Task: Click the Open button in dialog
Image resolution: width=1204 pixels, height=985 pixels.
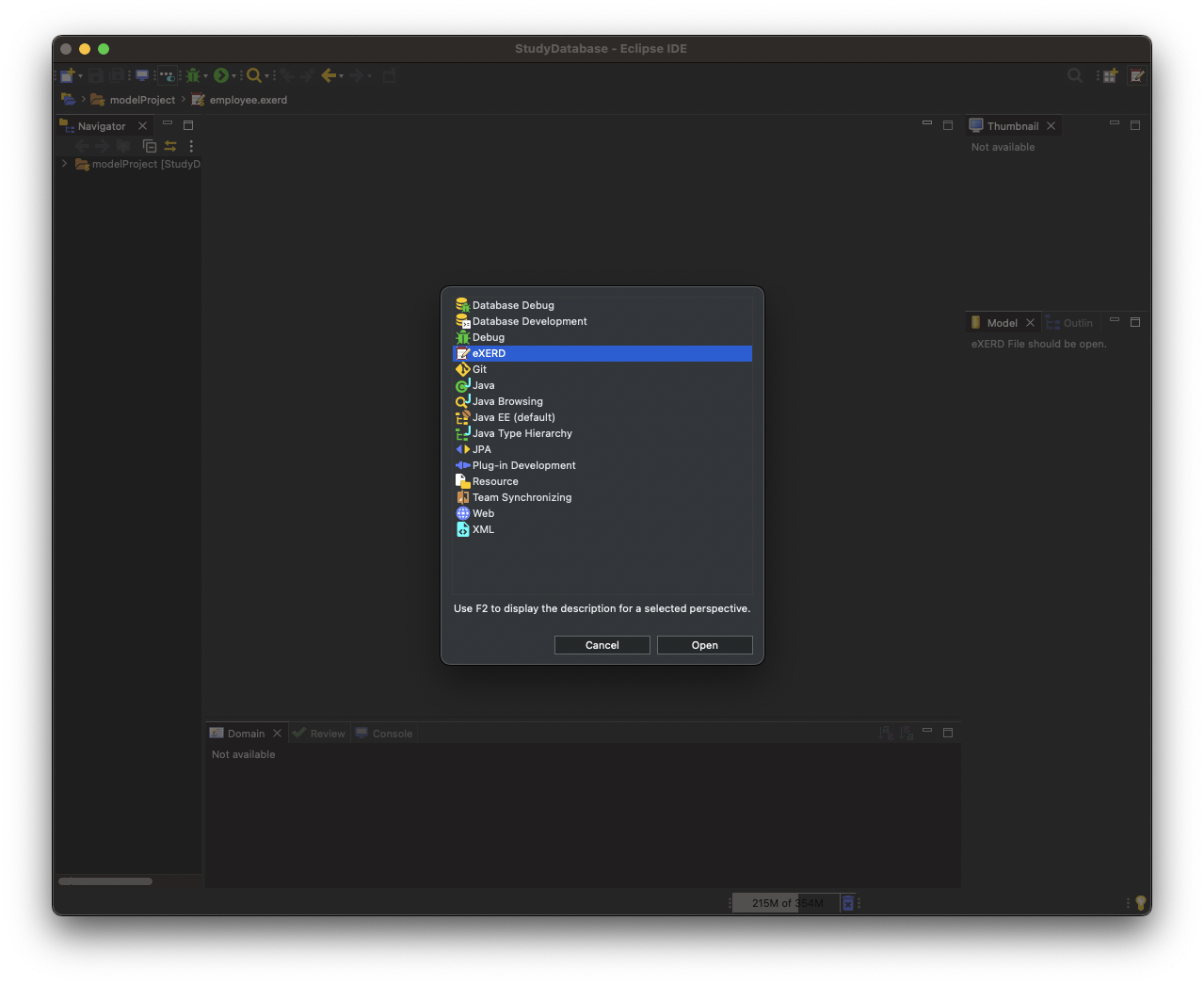Action: [704, 645]
